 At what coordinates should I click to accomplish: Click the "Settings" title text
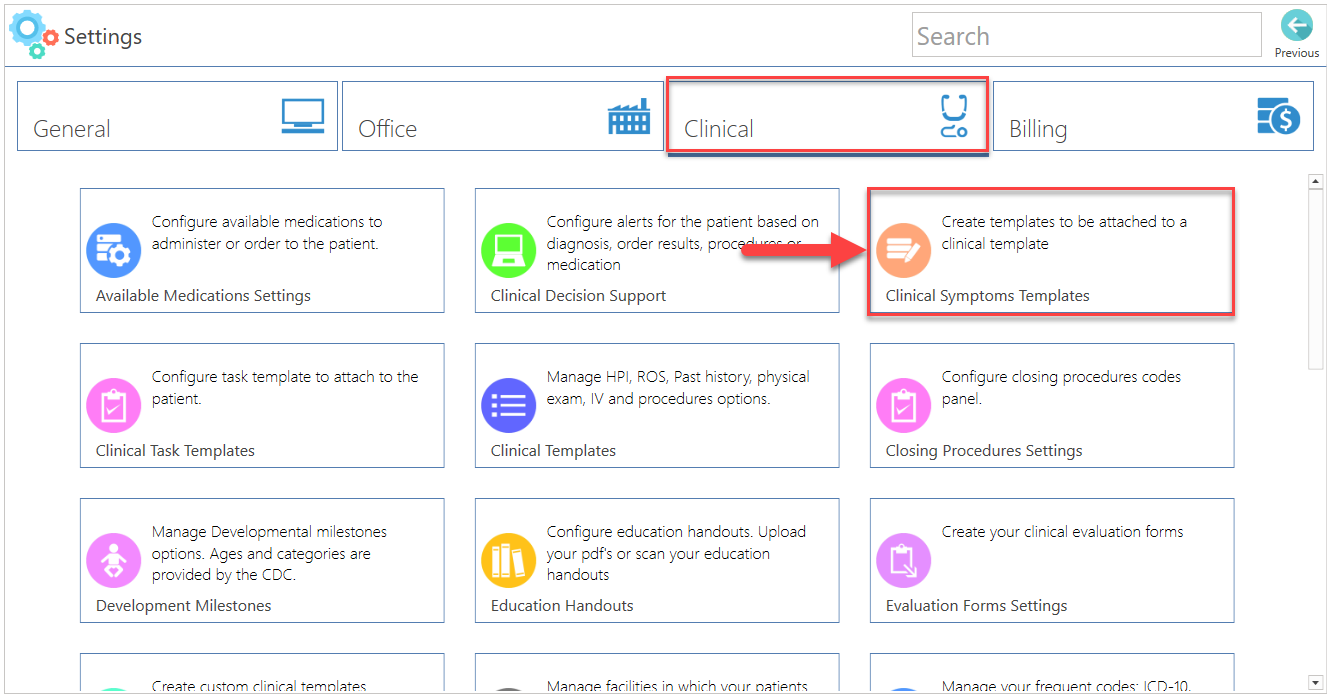(x=103, y=37)
